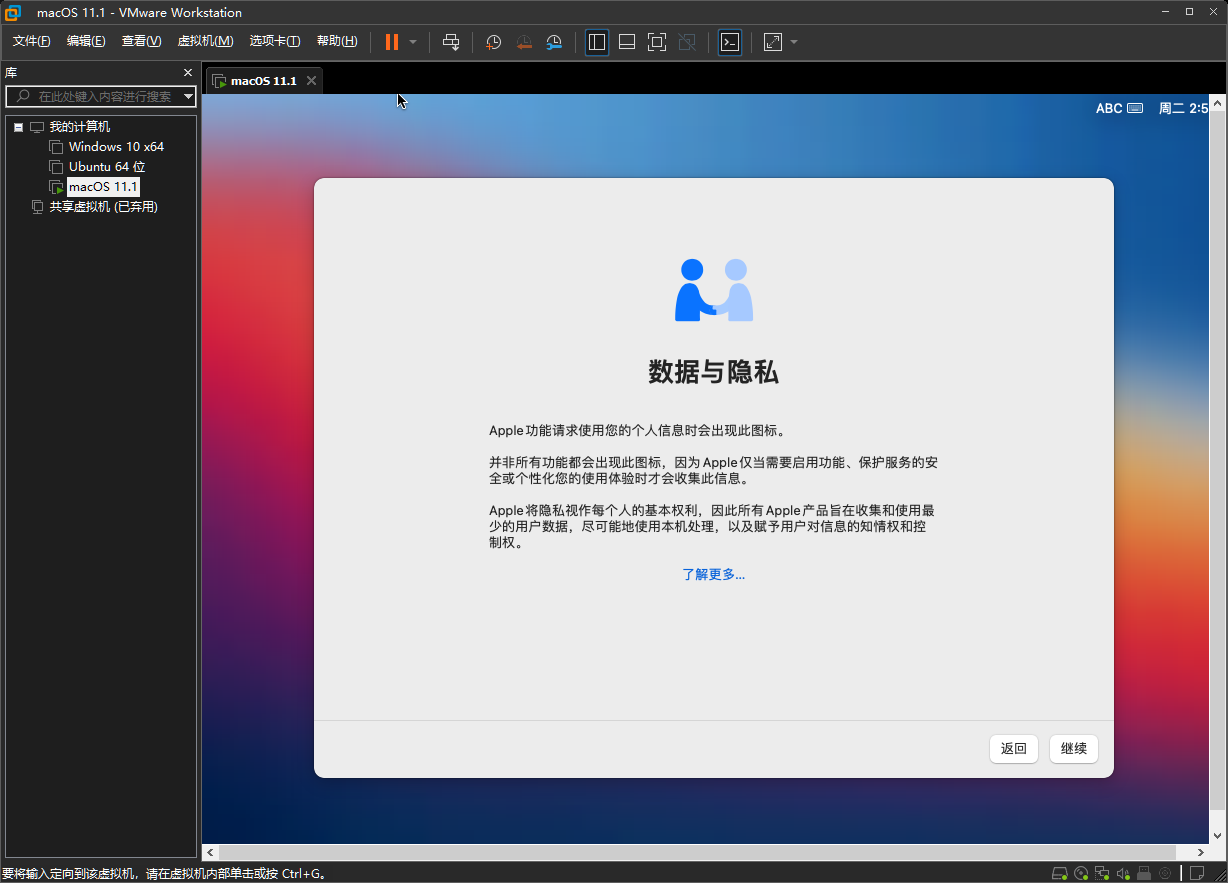
Task: Take a snapshot of this virtual machine
Action: 493,42
